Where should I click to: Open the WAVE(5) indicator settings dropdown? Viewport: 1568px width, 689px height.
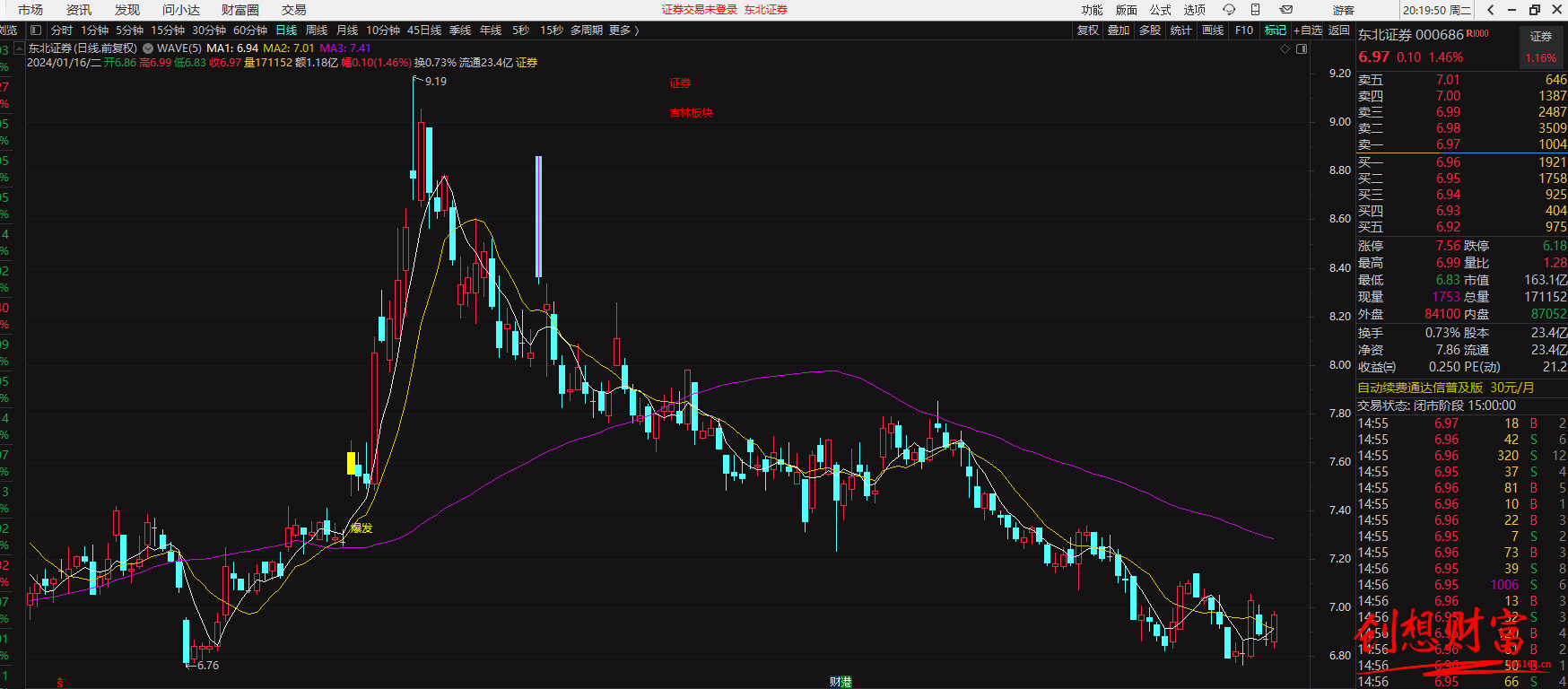148,48
